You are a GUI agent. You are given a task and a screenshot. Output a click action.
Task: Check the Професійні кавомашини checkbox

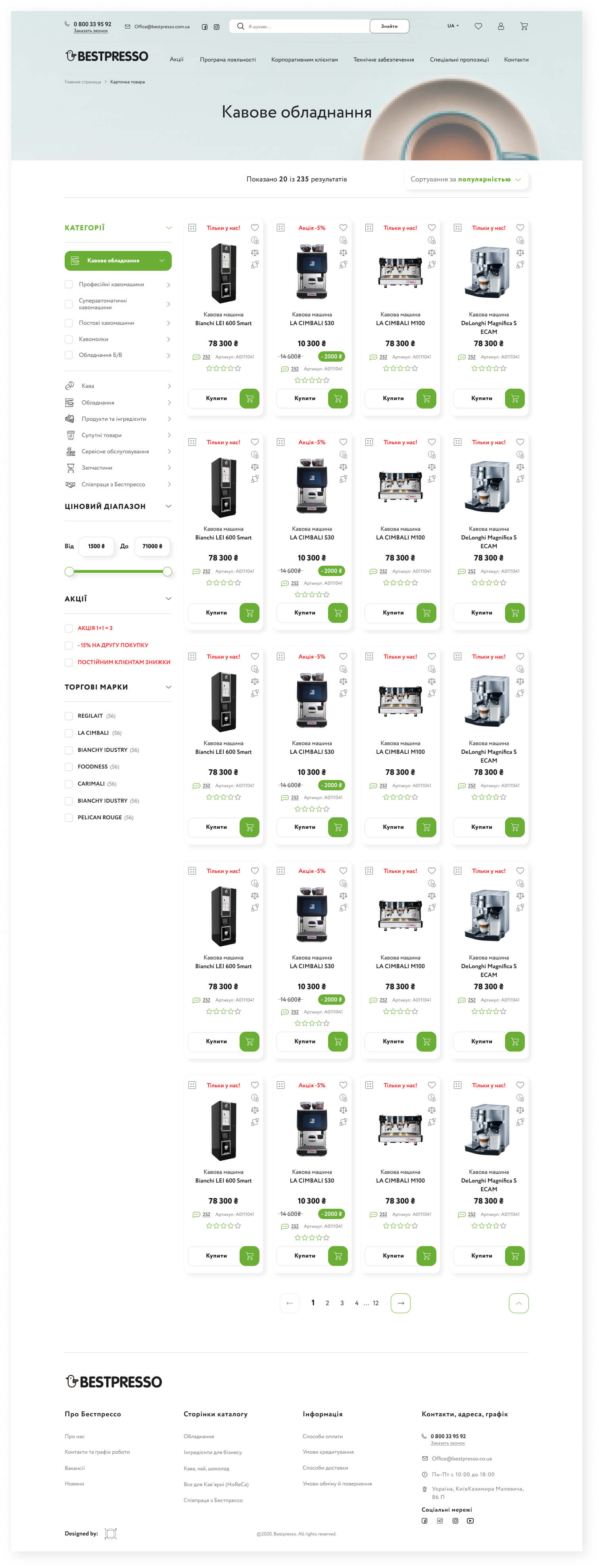click(69, 284)
